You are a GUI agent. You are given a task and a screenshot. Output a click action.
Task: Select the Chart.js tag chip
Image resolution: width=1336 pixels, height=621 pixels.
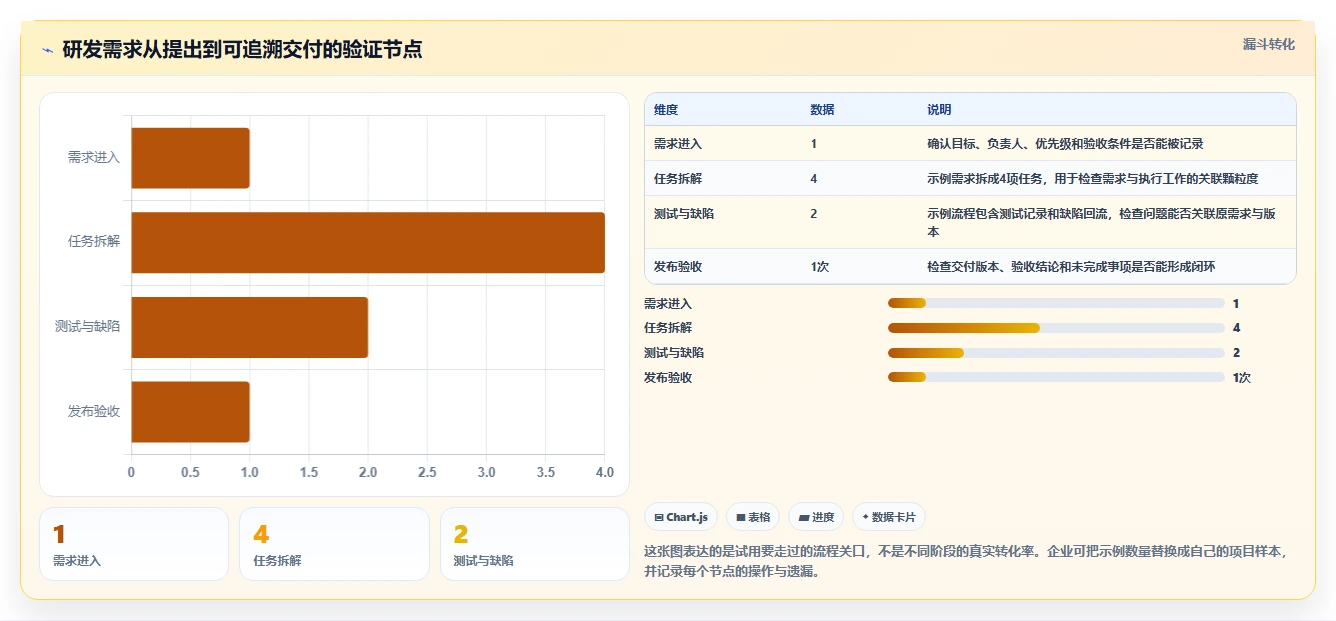click(681, 517)
